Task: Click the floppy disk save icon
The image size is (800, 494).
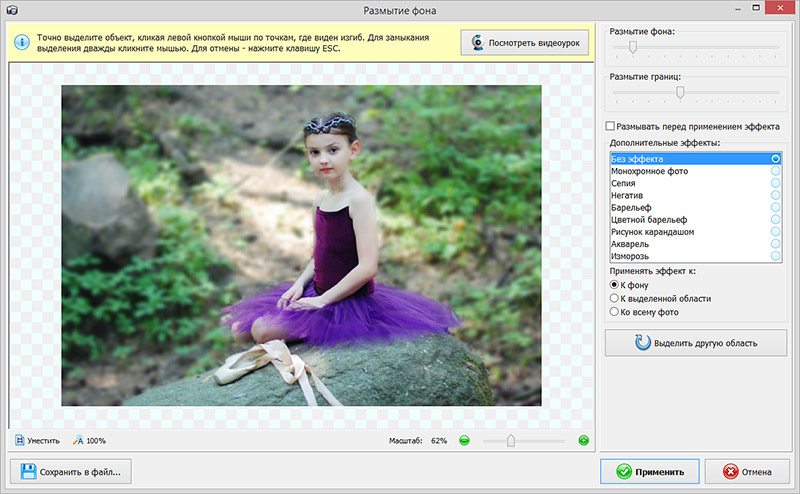Action: pos(29,471)
